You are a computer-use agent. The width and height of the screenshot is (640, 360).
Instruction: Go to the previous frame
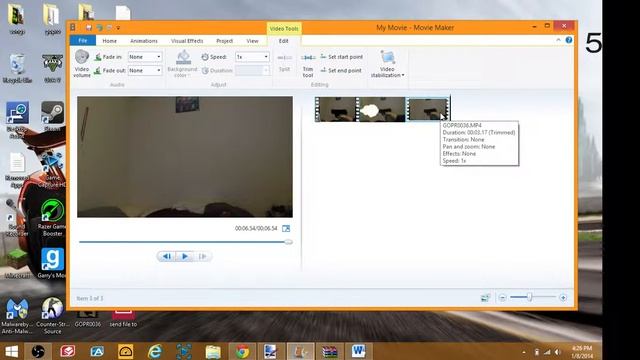[167, 256]
